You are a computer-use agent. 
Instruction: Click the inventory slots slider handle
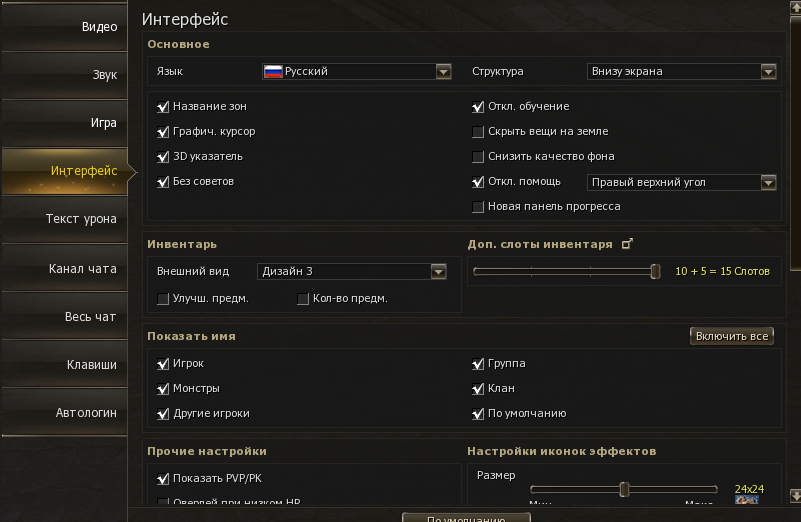coord(655,271)
